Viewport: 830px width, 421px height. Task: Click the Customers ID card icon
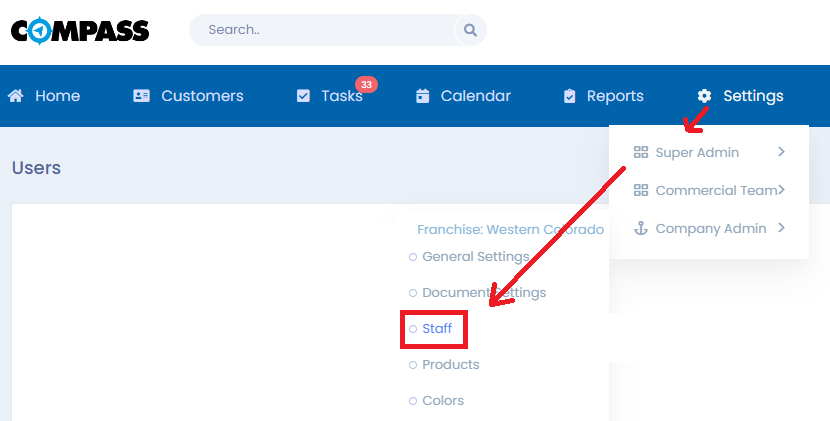(141, 96)
